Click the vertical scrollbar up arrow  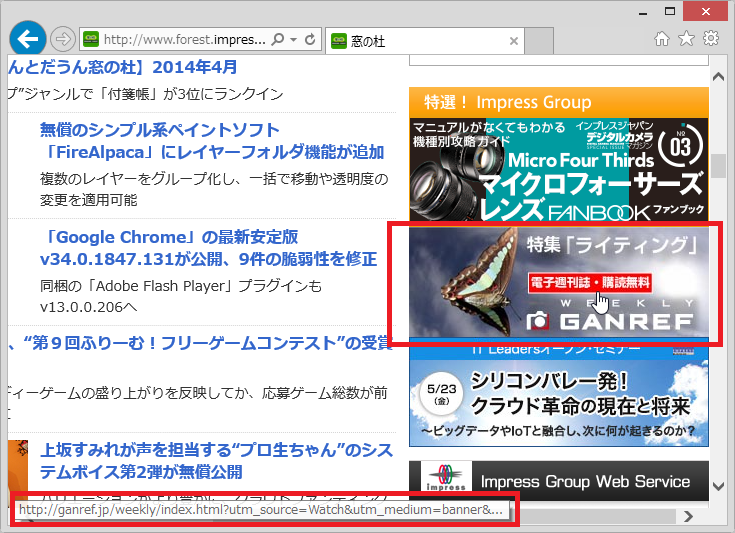coord(718,76)
